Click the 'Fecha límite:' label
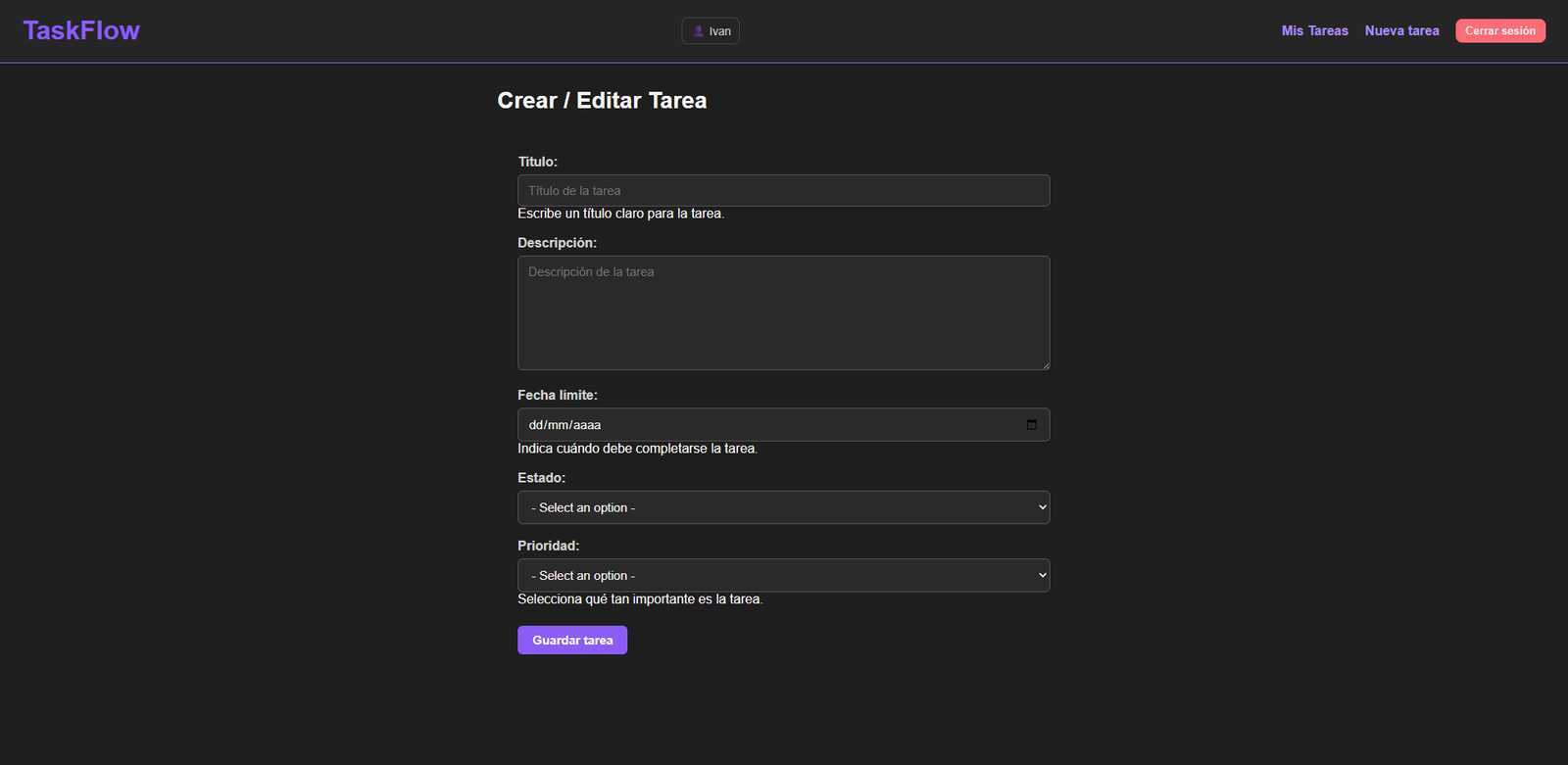 (558, 395)
